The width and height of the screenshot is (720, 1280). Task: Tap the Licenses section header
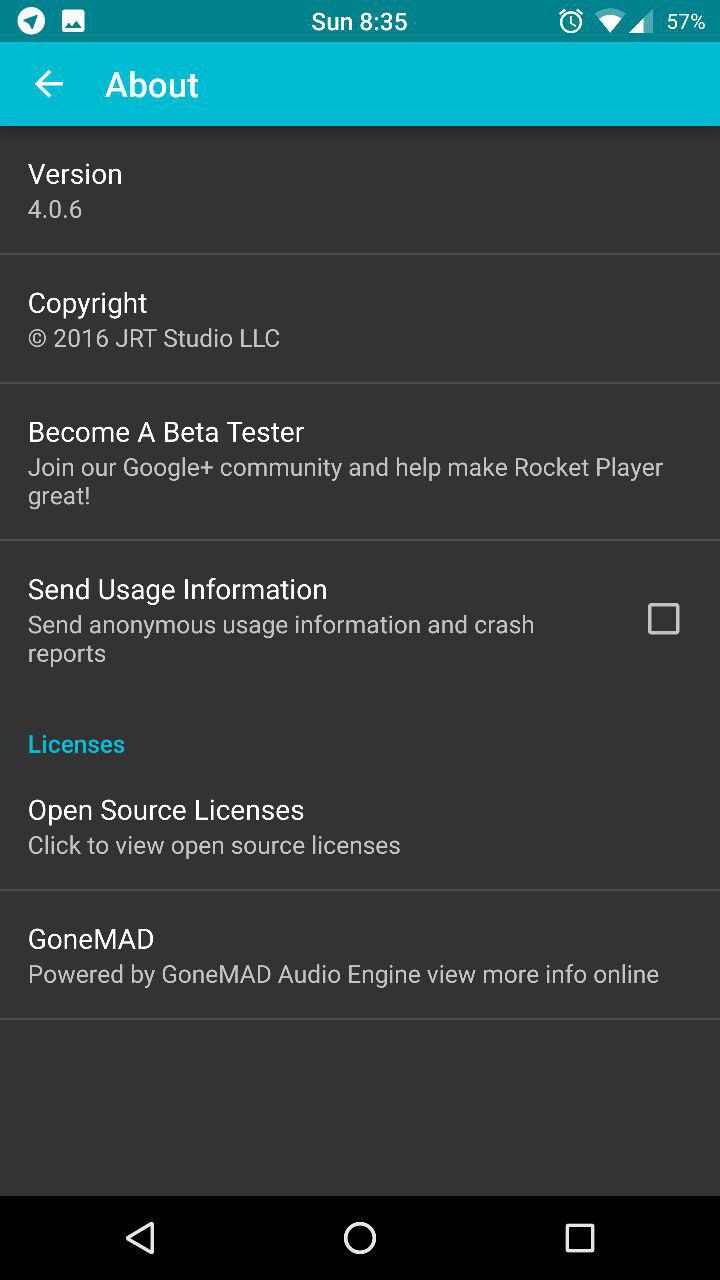coord(76,744)
